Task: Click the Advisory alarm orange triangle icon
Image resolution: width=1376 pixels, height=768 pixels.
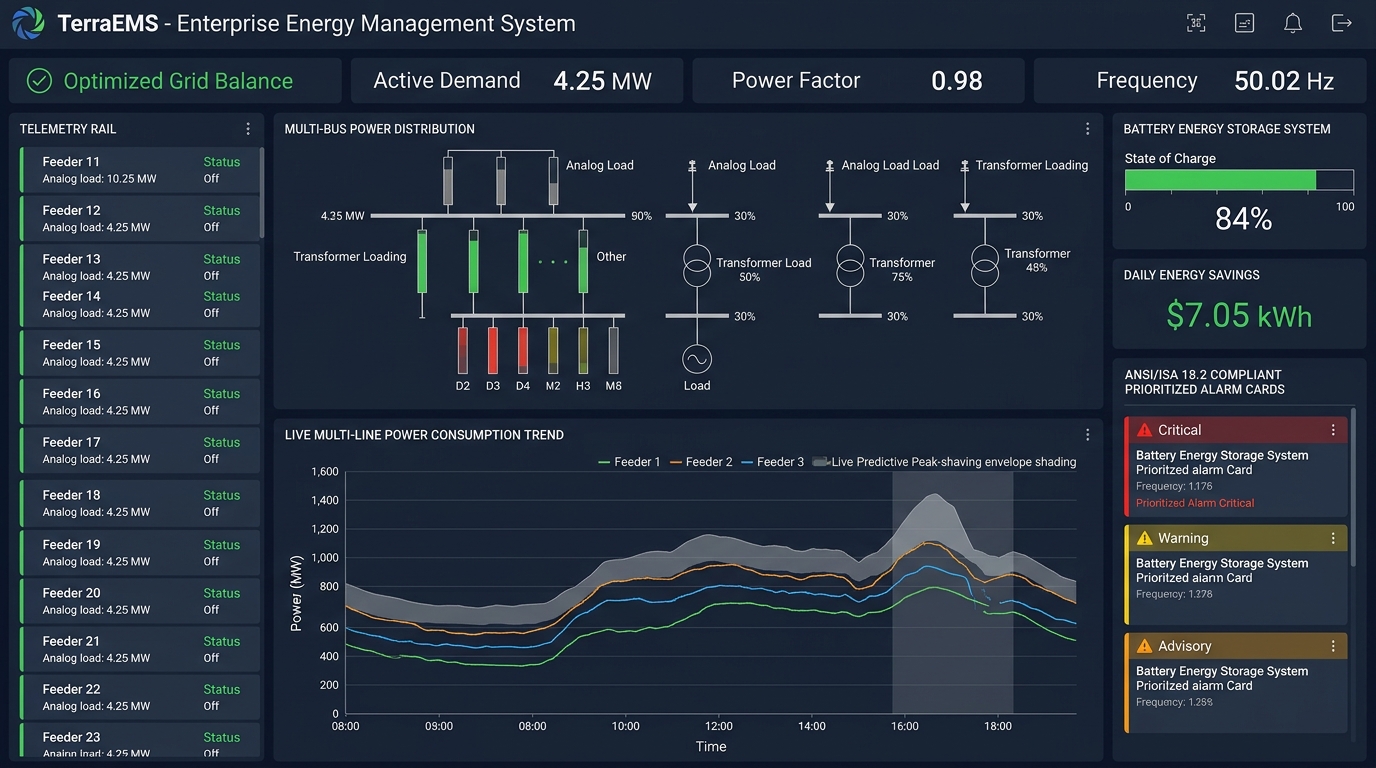Action: pos(1144,646)
